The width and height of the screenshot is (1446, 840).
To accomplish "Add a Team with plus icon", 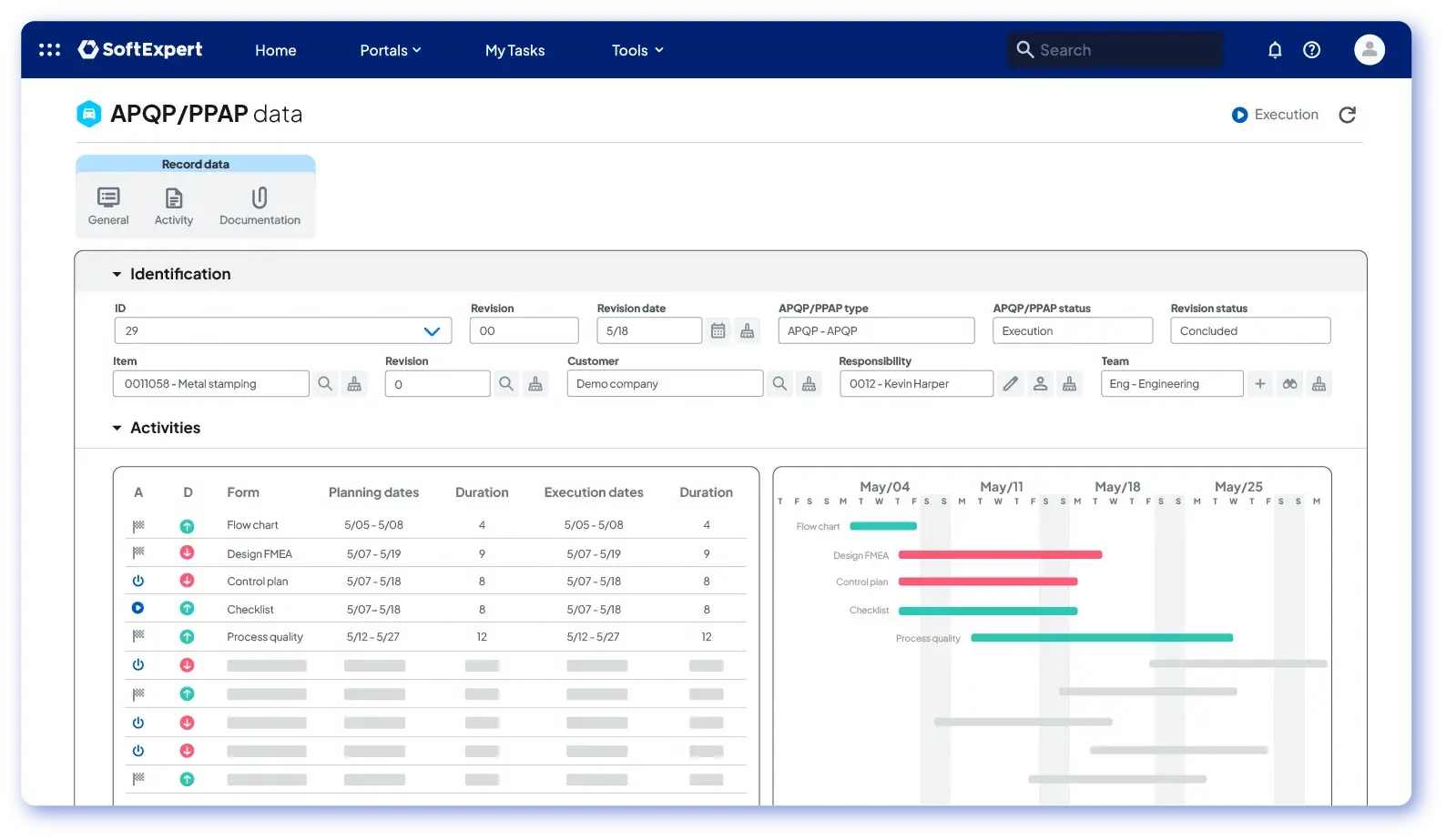I will click(x=1260, y=384).
